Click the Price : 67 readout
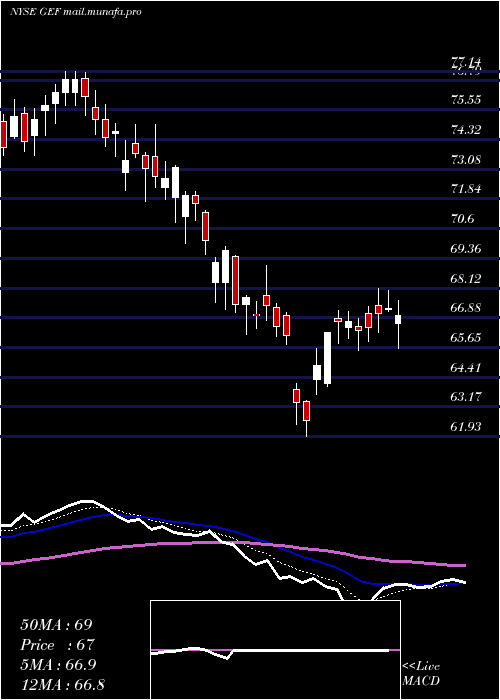Screen dimensions: 500x700 point(58,645)
